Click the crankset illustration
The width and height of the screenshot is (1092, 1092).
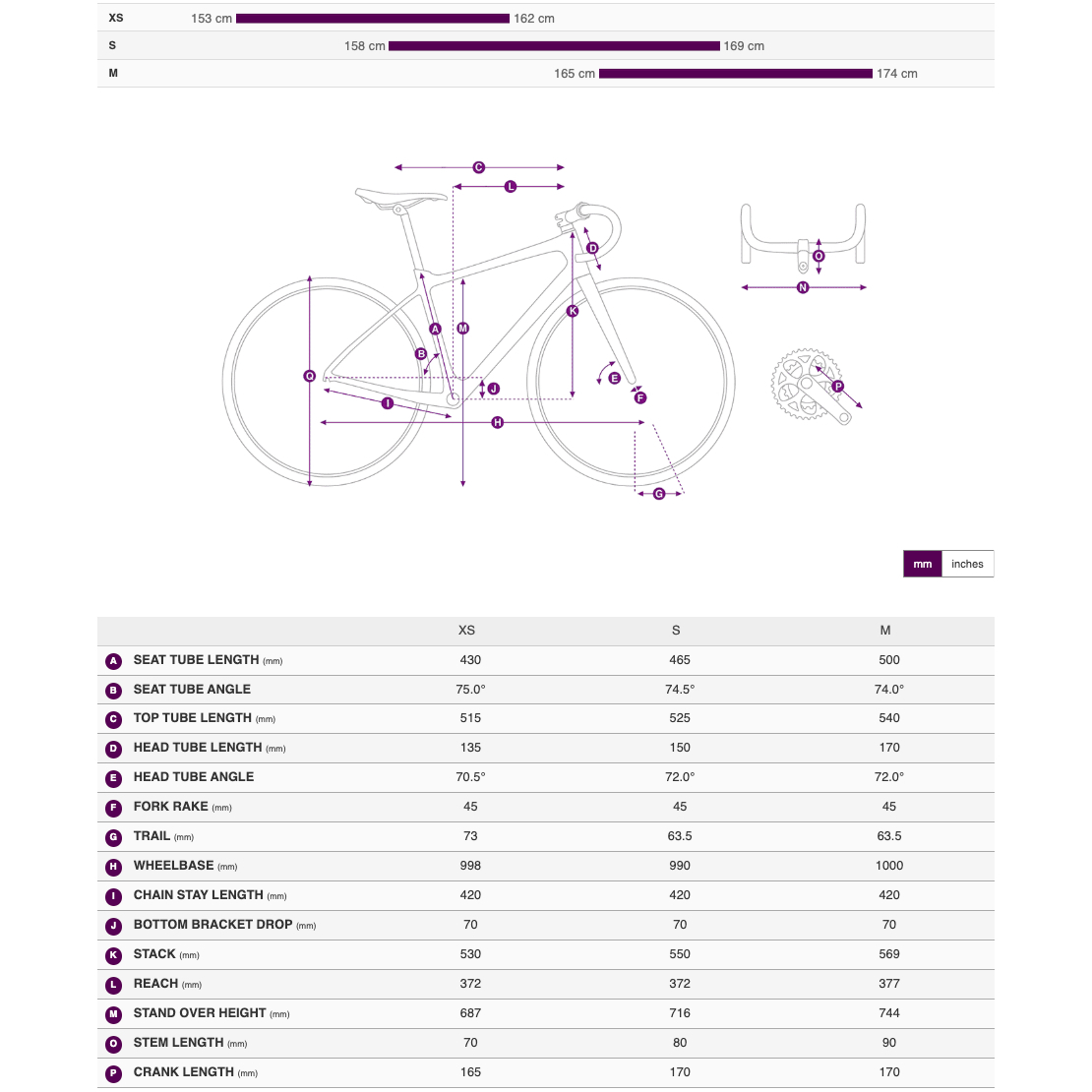[x=809, y=386]
